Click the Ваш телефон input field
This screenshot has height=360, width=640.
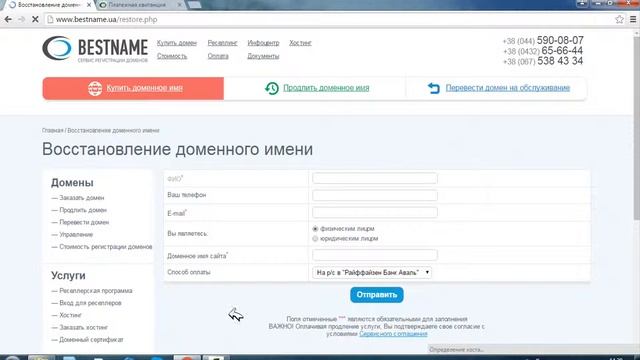pyautogui.click(x=375, y=196)
